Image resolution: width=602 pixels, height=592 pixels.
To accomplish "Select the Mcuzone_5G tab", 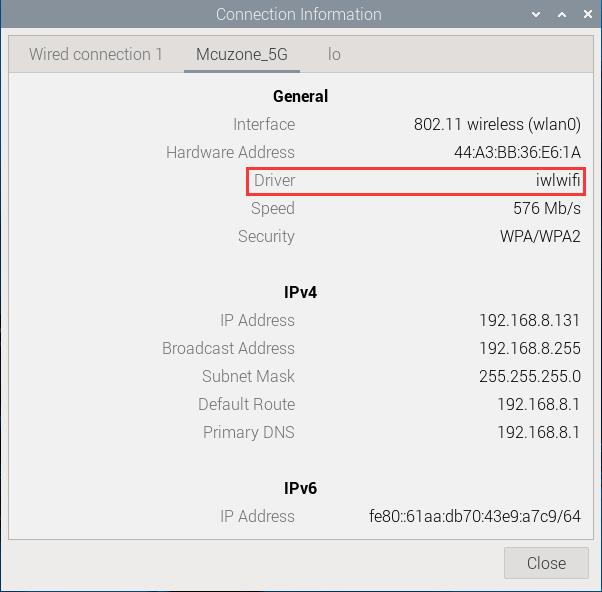I will [x=242, y=54].
